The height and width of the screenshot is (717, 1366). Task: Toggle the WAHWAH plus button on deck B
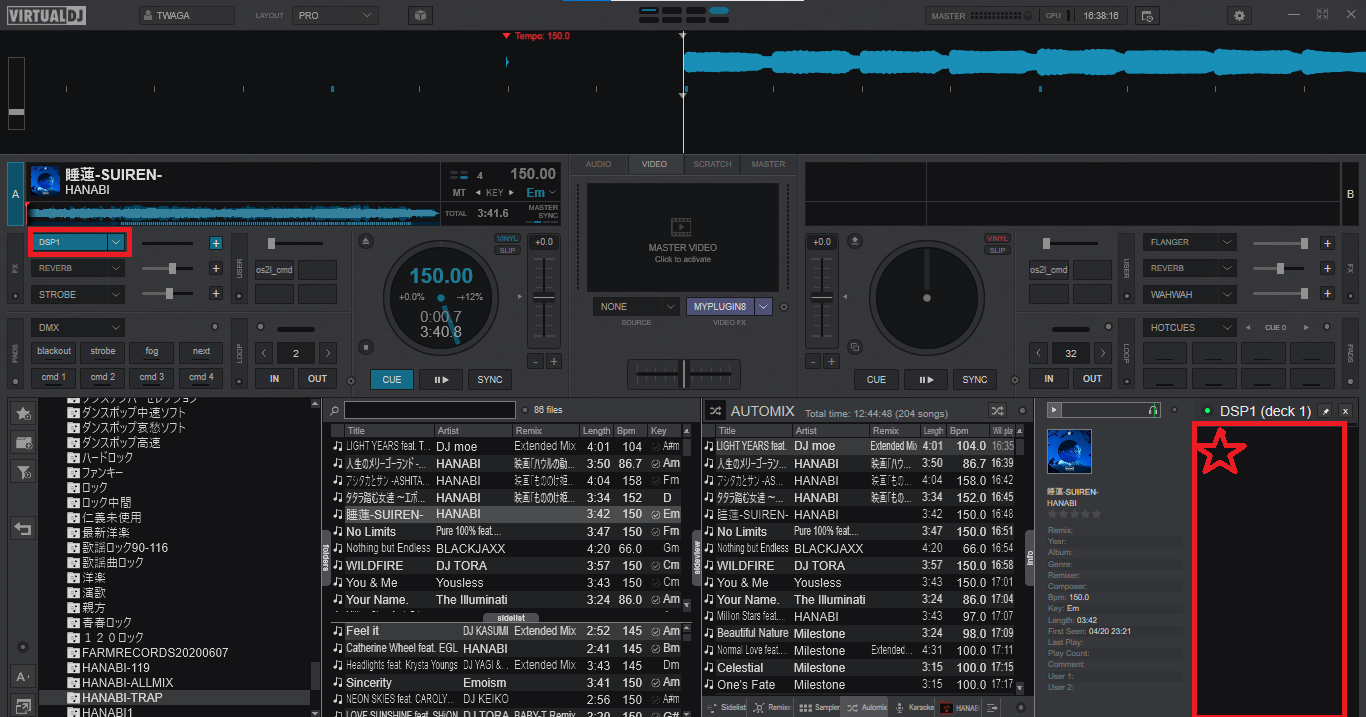[1327, 294]
